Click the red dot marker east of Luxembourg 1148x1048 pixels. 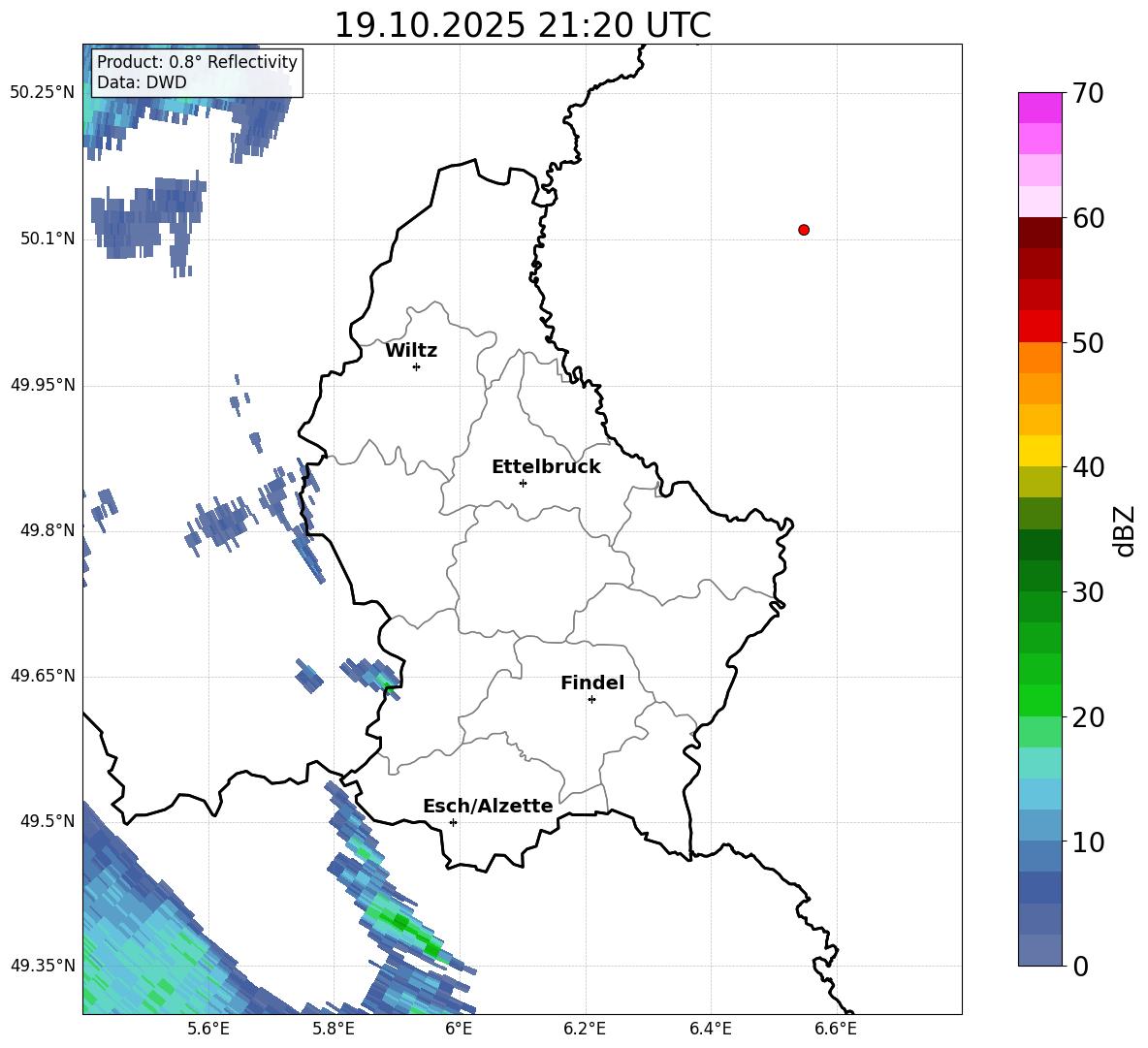click(804, 230)
